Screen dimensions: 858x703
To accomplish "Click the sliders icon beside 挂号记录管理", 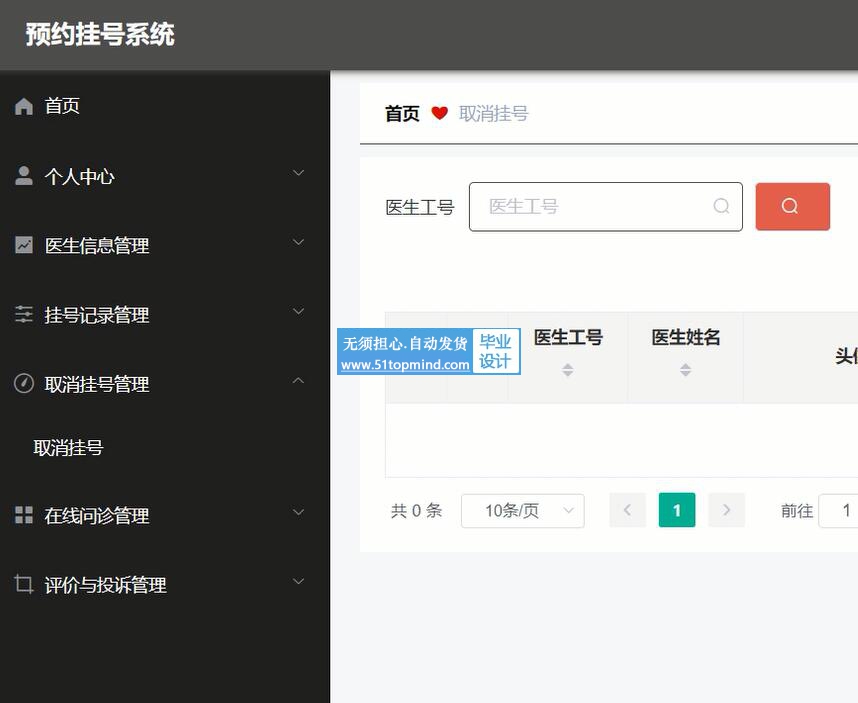I will [x=24, y=314].
